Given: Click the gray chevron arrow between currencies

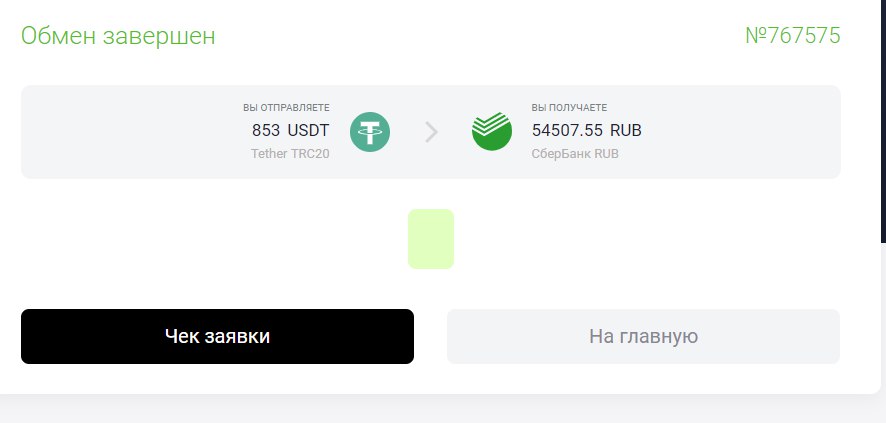Looking at the screenshot, I should [x=431, y=132].
